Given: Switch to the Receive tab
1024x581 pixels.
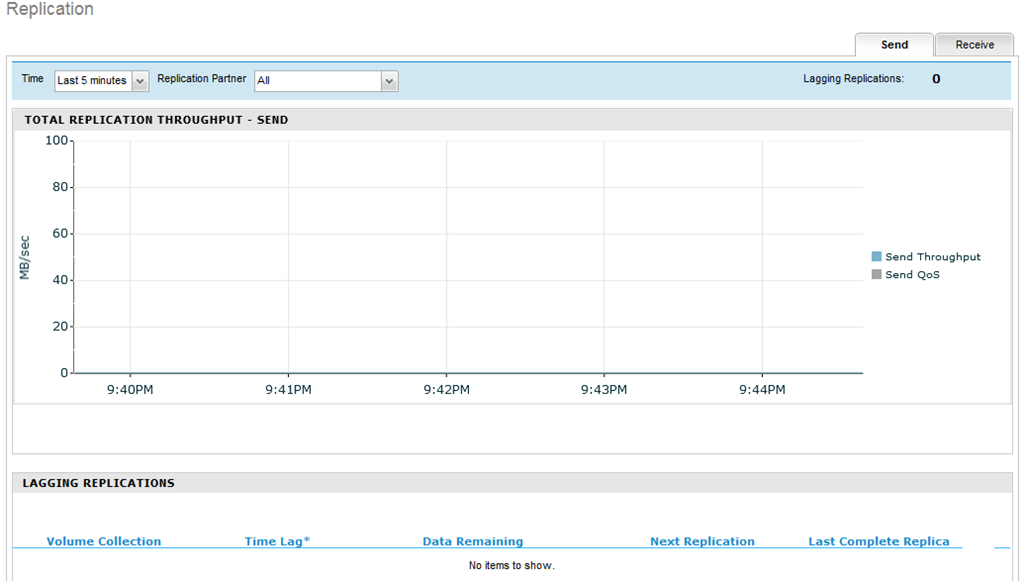Looking at the screenshot, I should [974, 45].
